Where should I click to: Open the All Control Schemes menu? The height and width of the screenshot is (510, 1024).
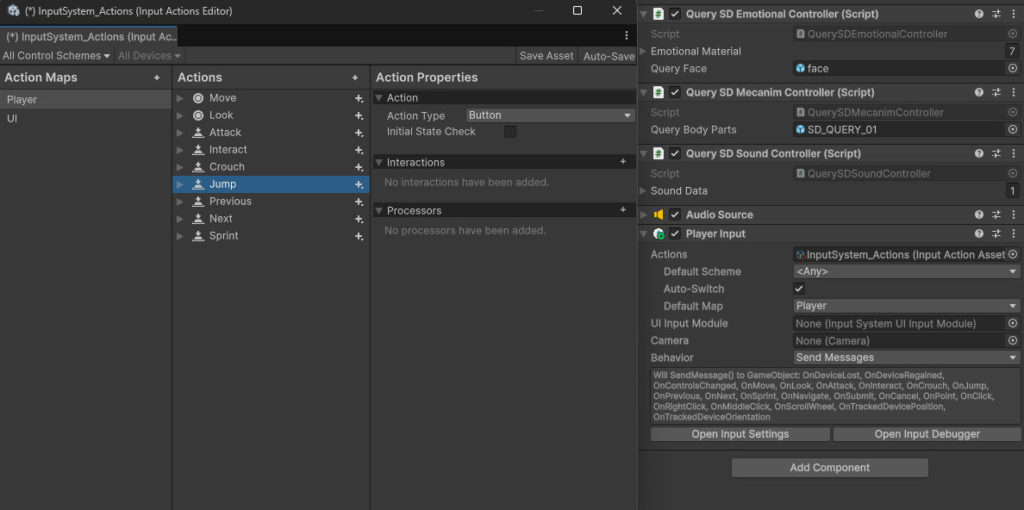[x=56, y=56]
